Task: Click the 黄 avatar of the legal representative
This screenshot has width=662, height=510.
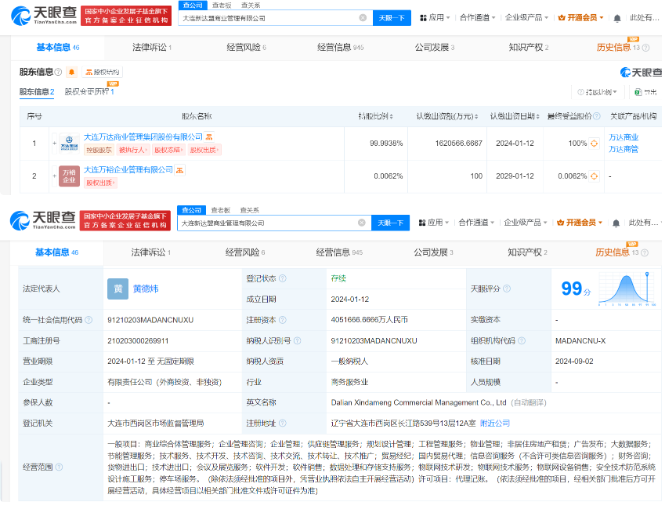Action: [118, 289]
